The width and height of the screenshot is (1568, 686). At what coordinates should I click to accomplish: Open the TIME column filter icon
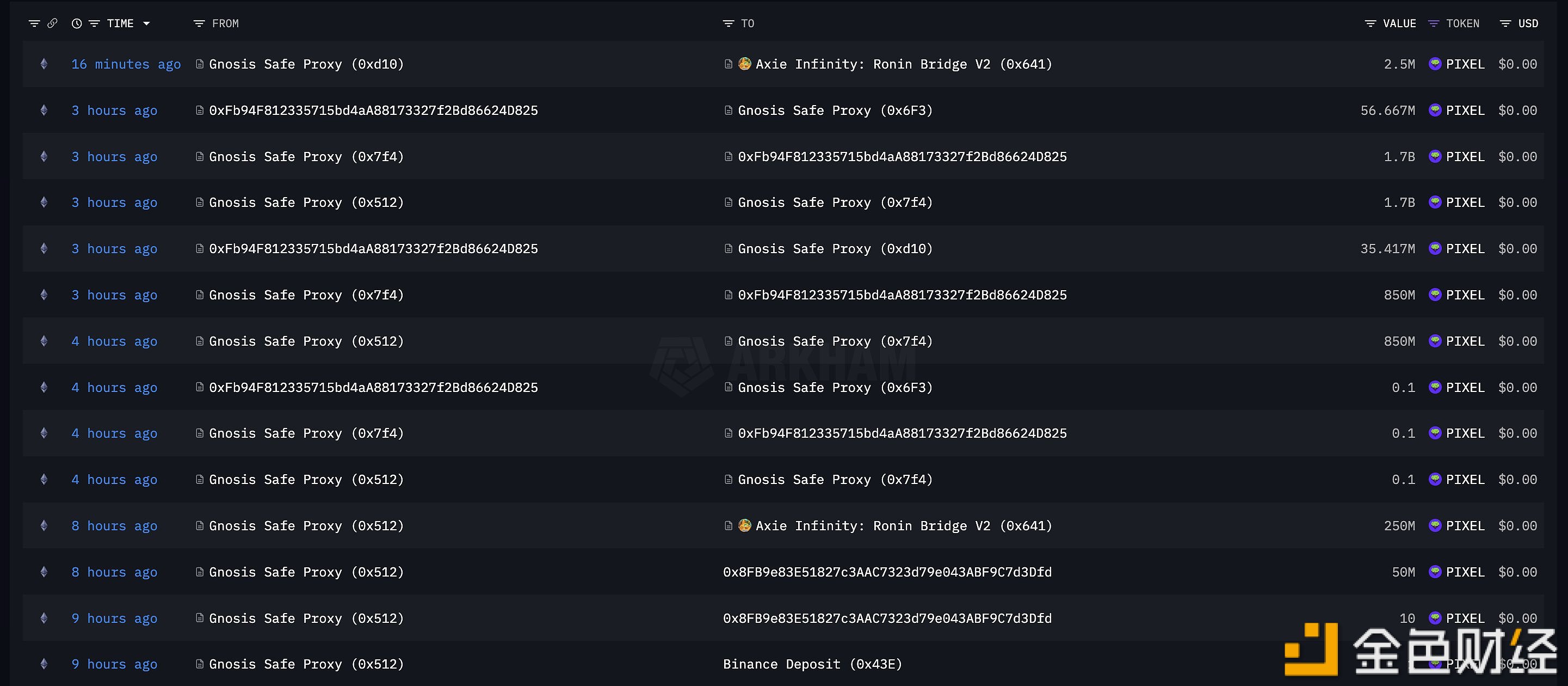94,24
